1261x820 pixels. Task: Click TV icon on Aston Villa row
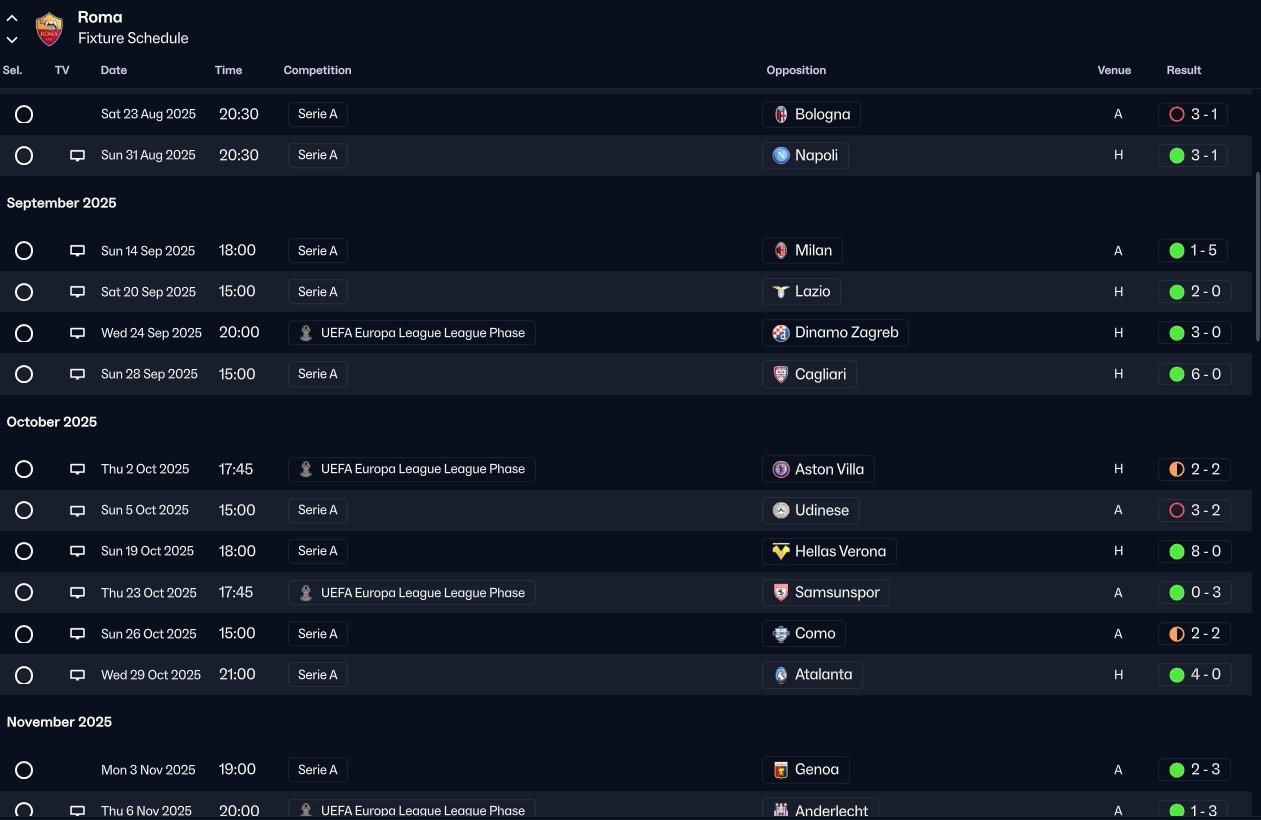[77, 470]
